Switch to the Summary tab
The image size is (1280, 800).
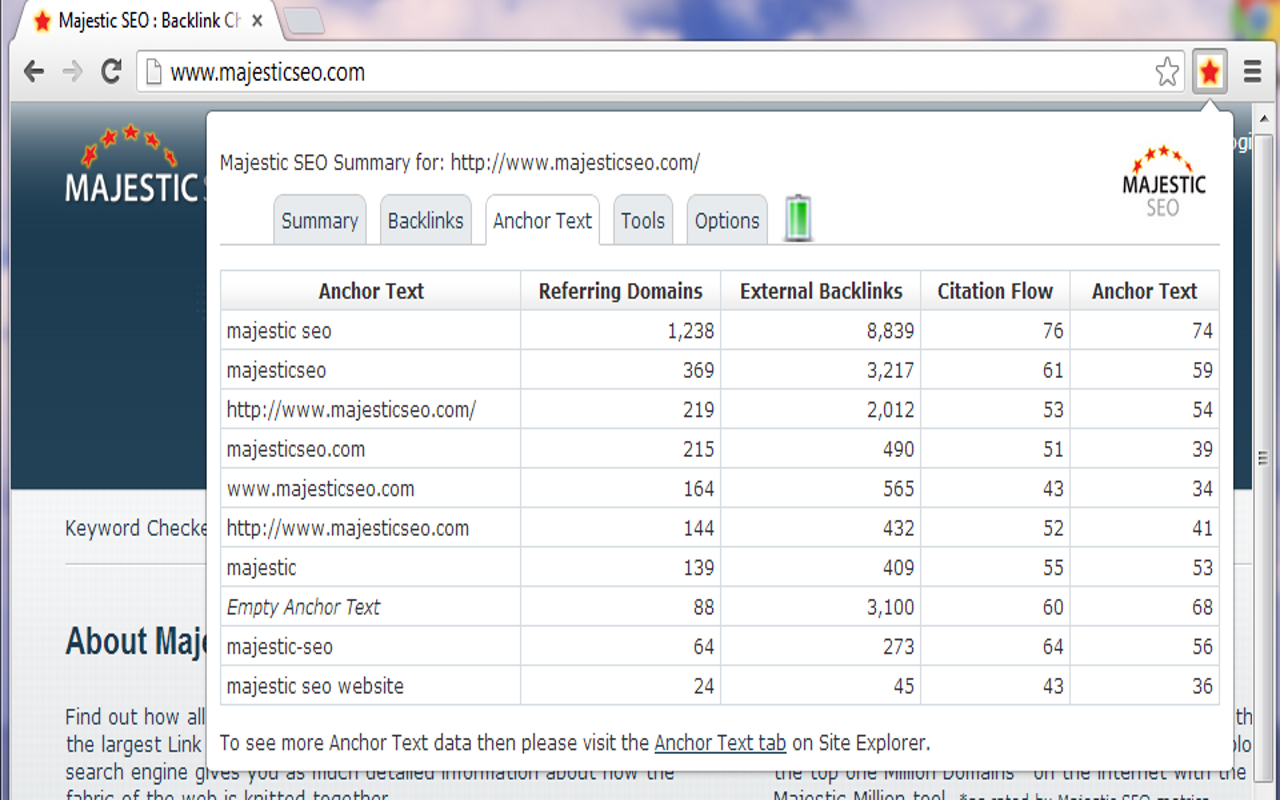pos(319,221)
